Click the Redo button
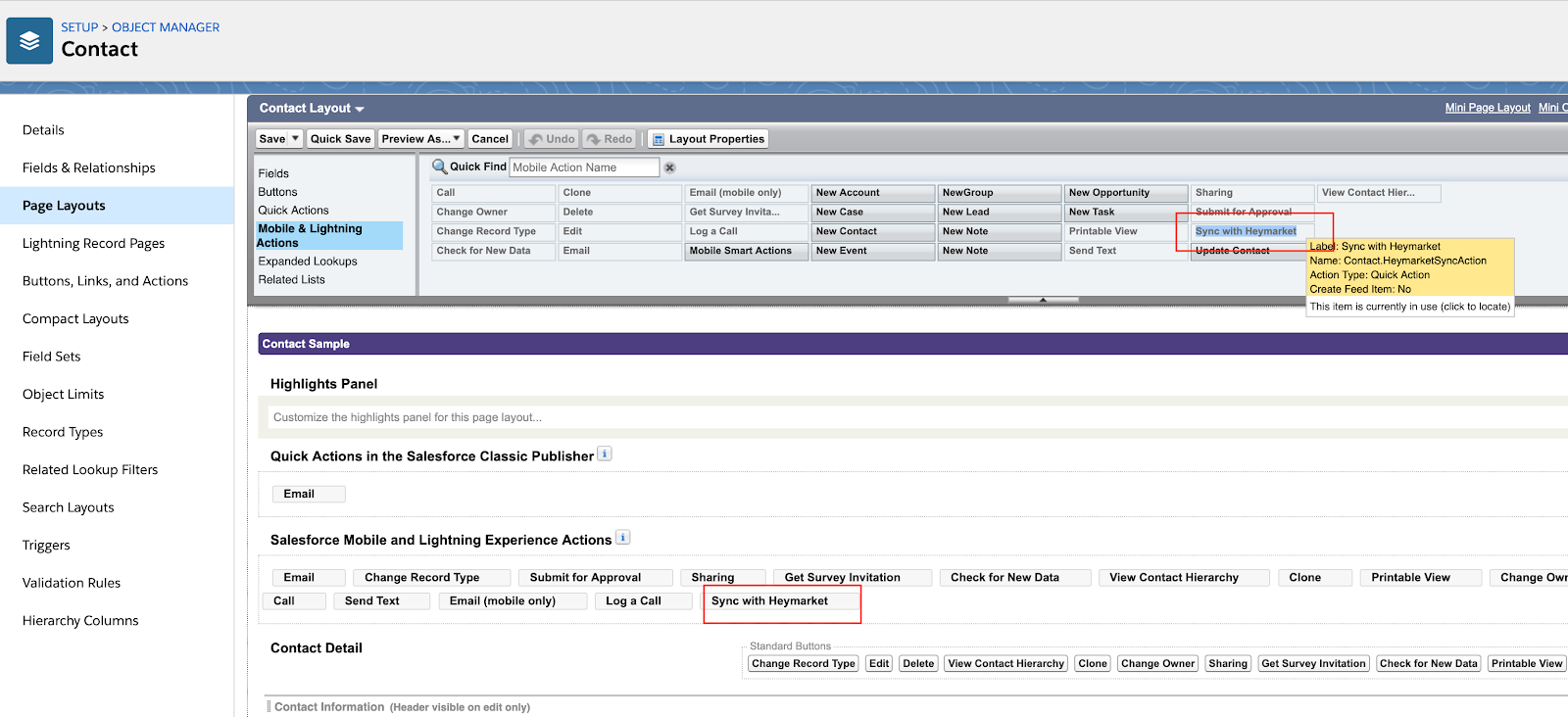Viewport: 1568px width, 717px height. tap(610, 139)
